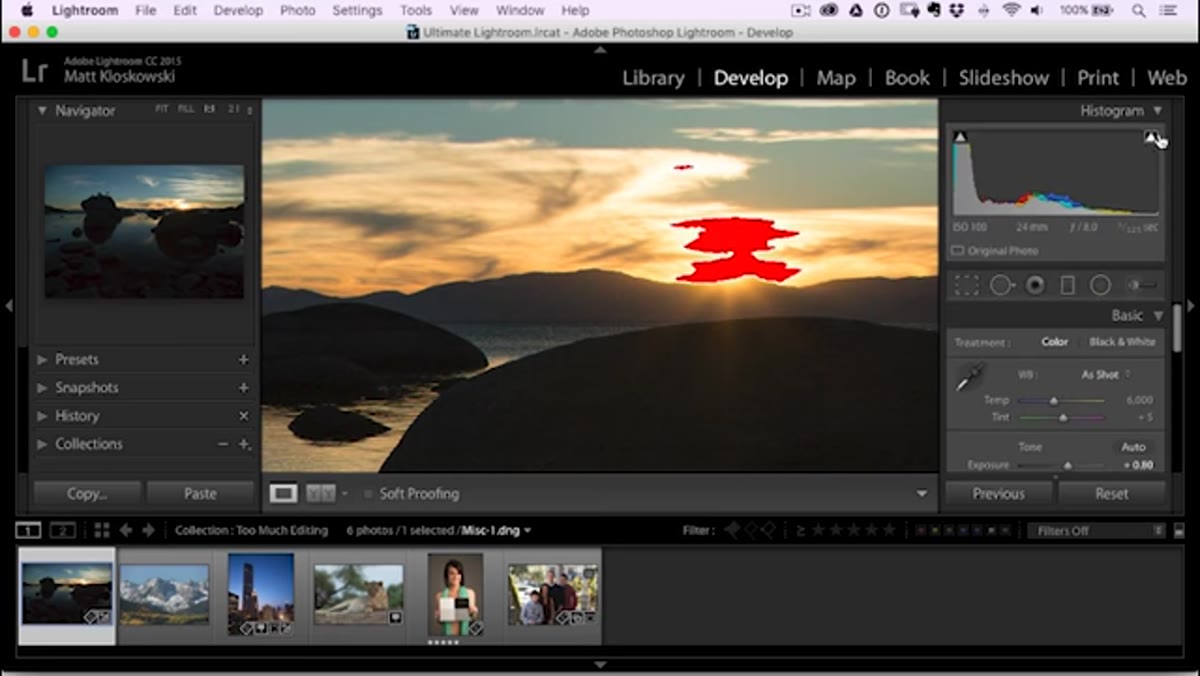Open Wi-Fi status in menu bar

[1012, 10]
